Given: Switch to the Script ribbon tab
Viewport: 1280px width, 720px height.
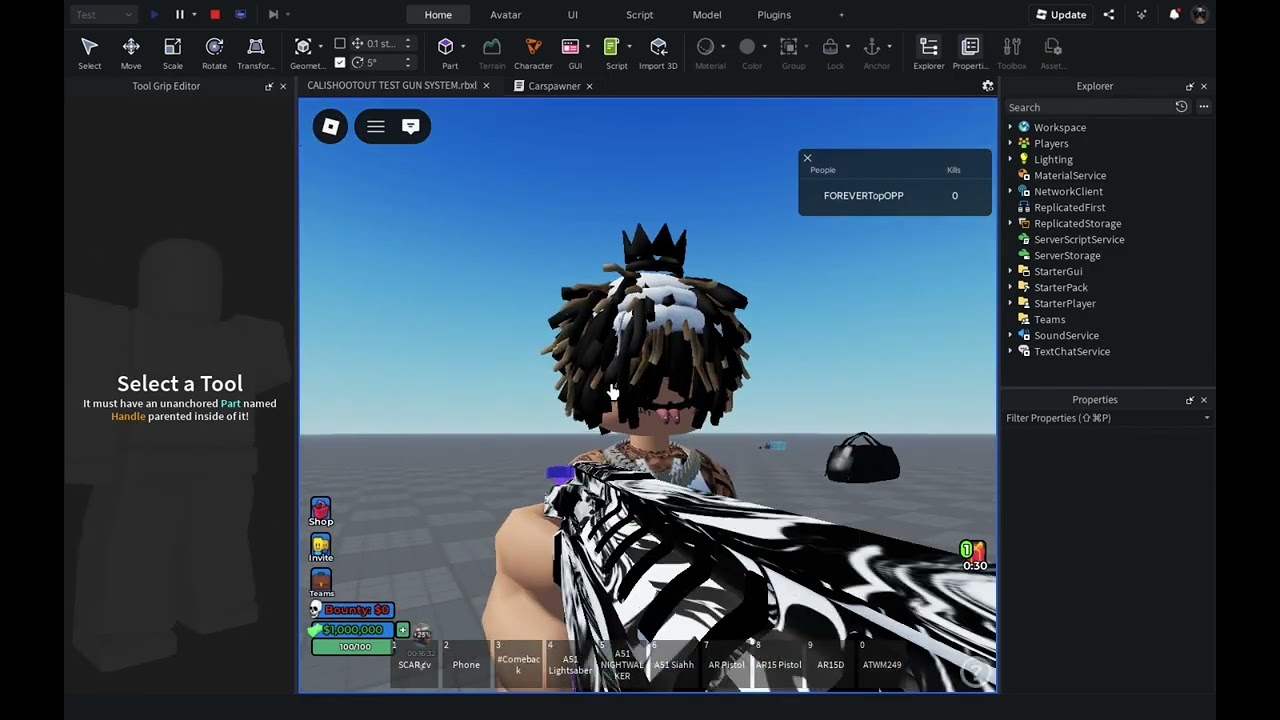Looking at the screenshot, I should click(x=640, y=15).
